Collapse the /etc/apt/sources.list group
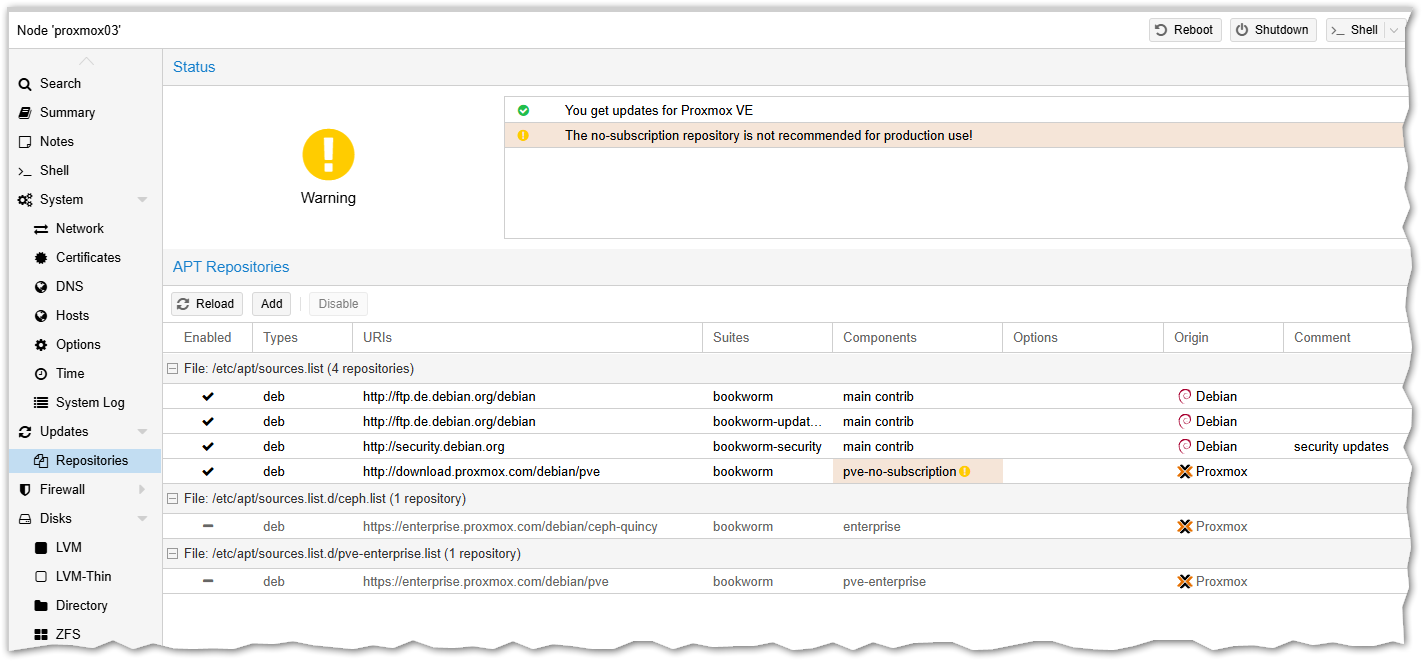Screen dimensions: 1424x662 point(174,369)
